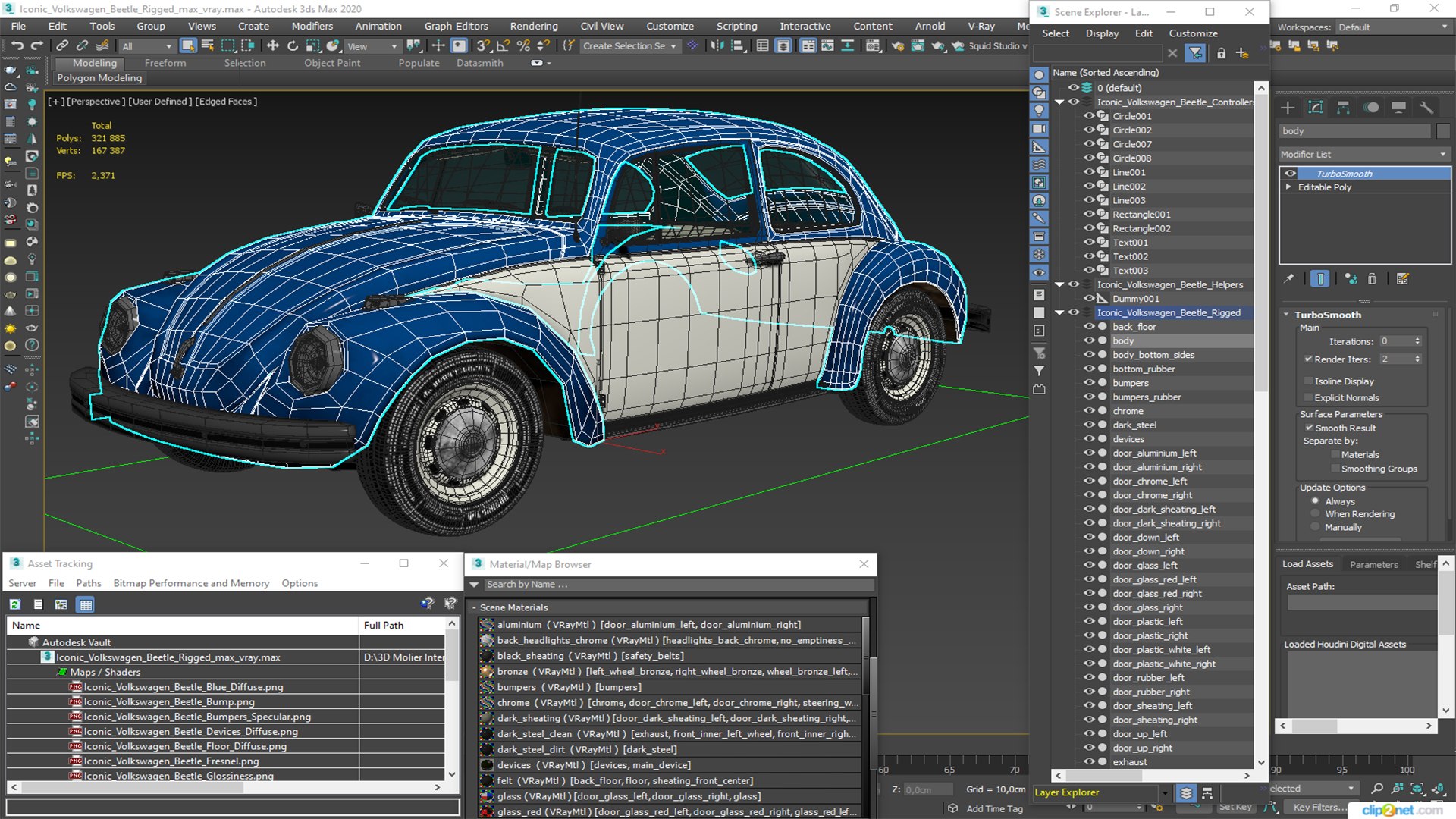The image size is (1456, 819).
Task: Choose the Select and Rotate tool
Action: point(293,46)
